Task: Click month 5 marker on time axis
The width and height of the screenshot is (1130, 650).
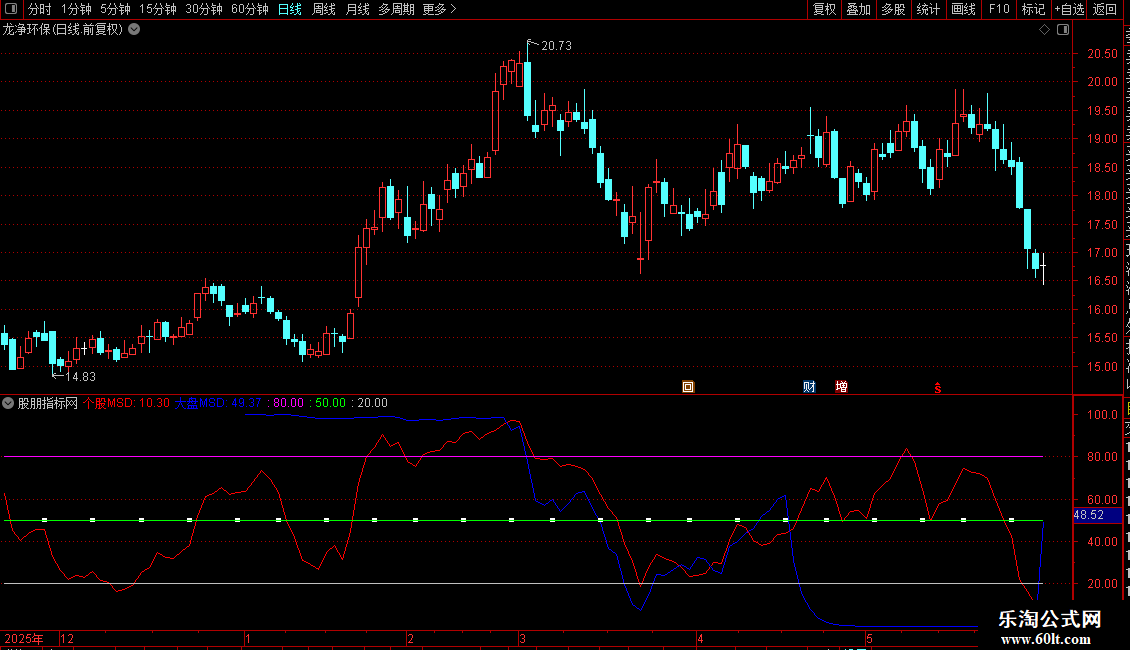Action: coord(870,638)
